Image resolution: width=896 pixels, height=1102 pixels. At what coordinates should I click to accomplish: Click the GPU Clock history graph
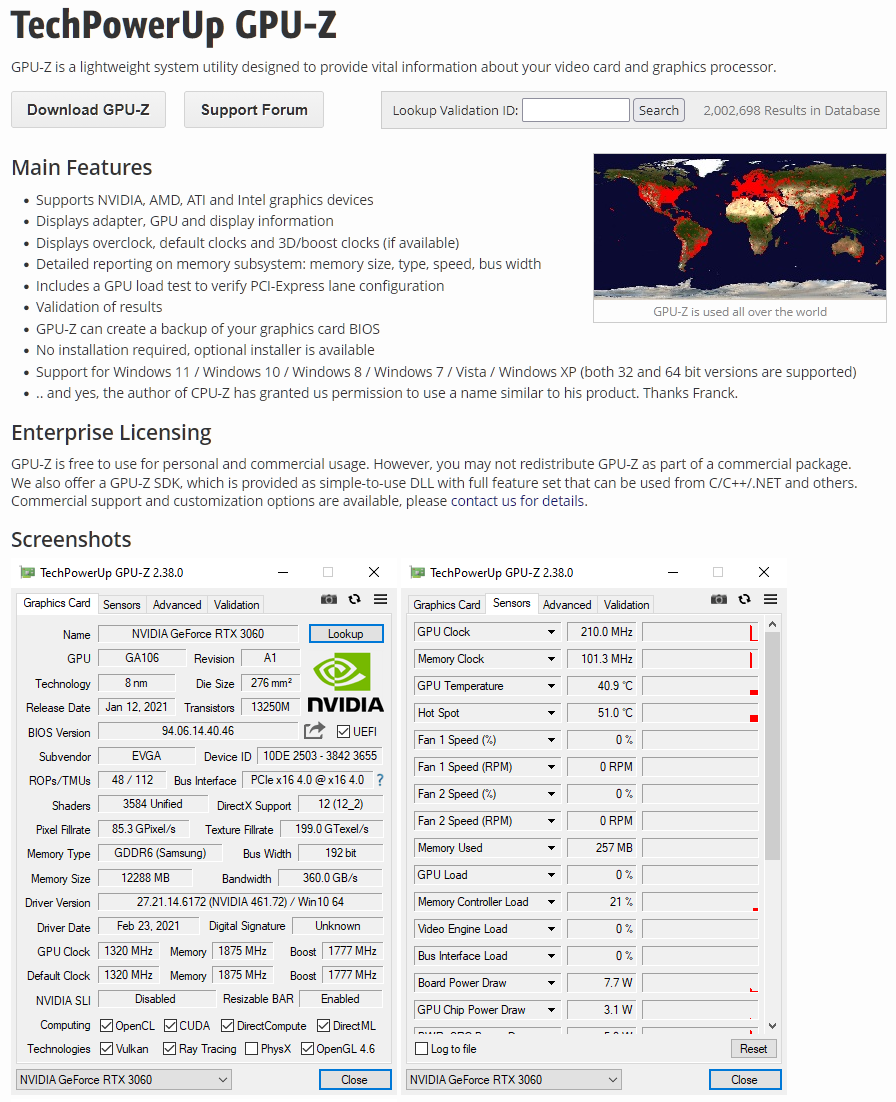pos(701,632)
